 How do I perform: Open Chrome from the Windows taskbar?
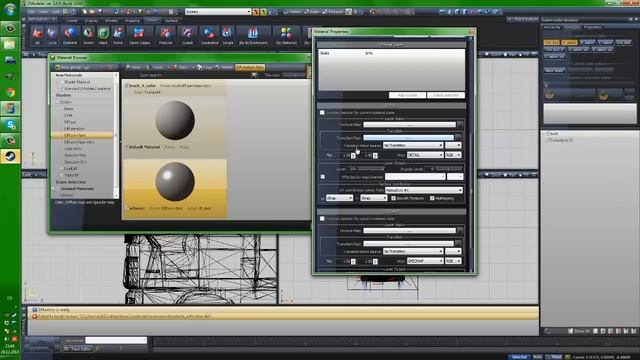(10, 92)
